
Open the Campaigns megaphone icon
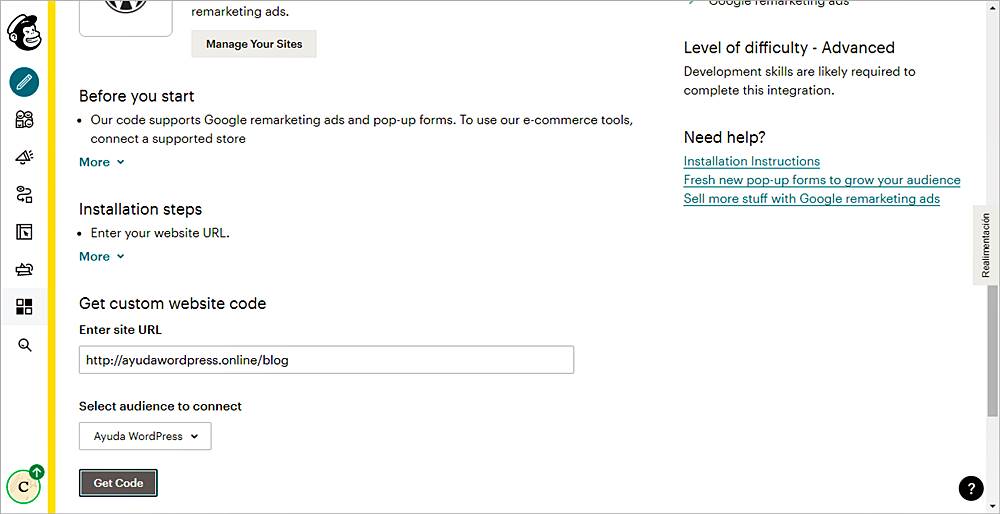coord(24,157)
